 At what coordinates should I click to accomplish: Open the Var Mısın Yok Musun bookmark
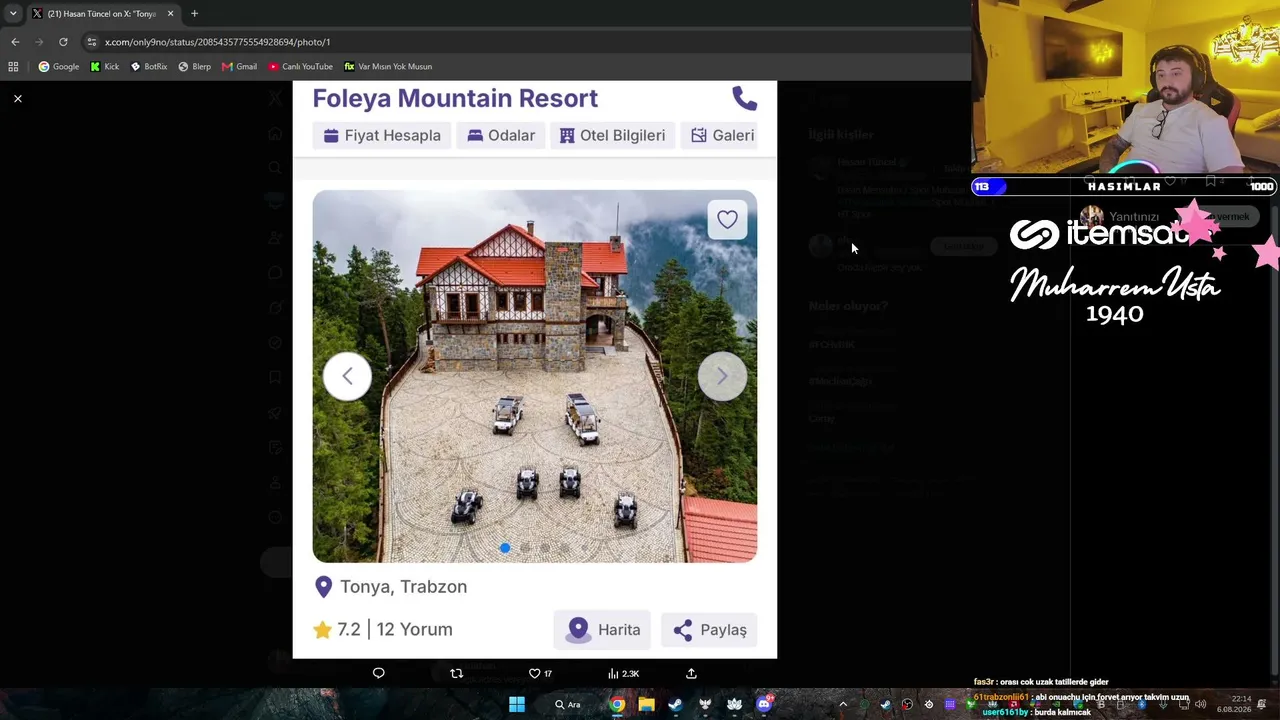[388, 67]
